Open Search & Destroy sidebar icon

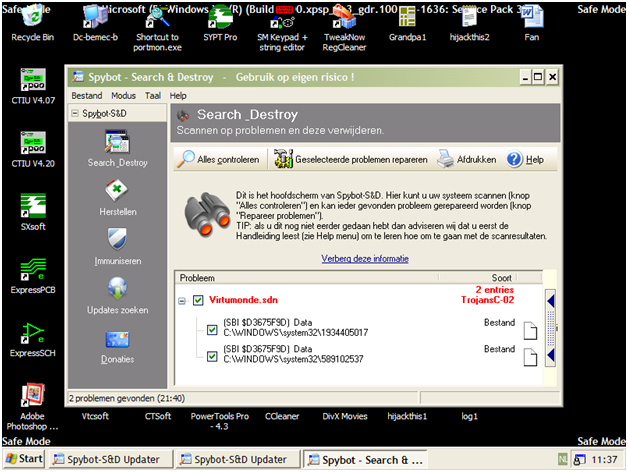click(x=117, y=141)
